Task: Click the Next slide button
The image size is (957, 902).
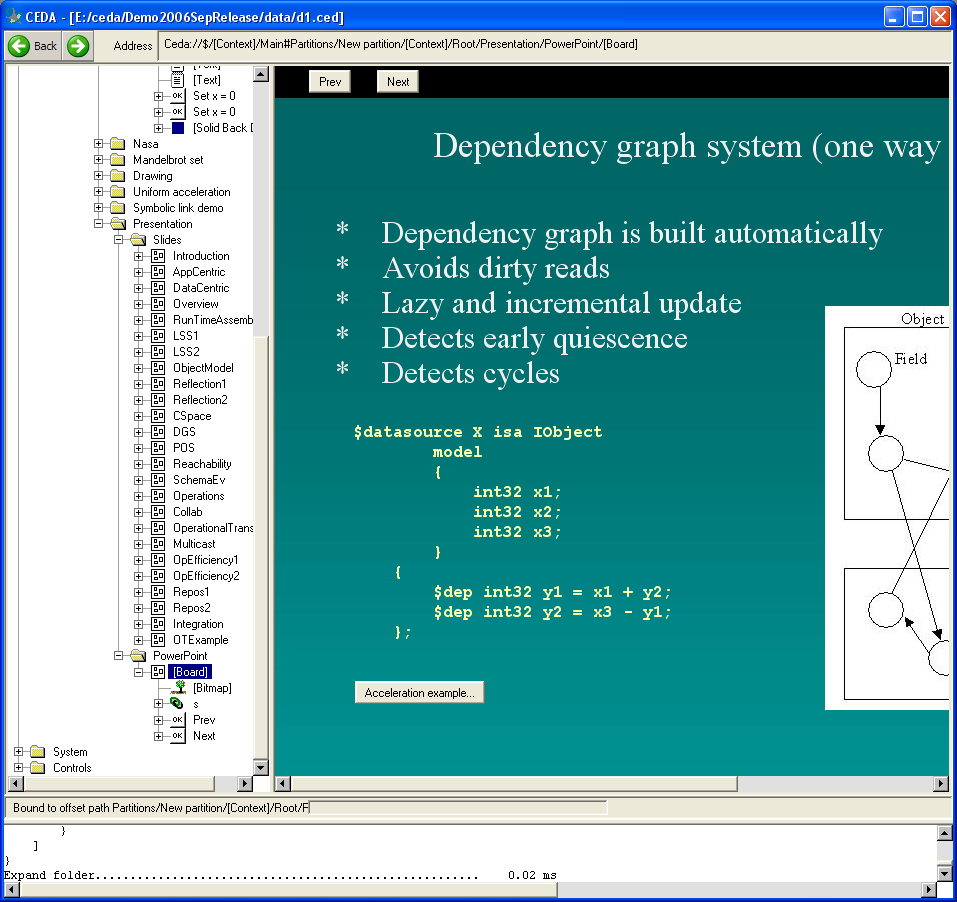Action: (398, 82)
